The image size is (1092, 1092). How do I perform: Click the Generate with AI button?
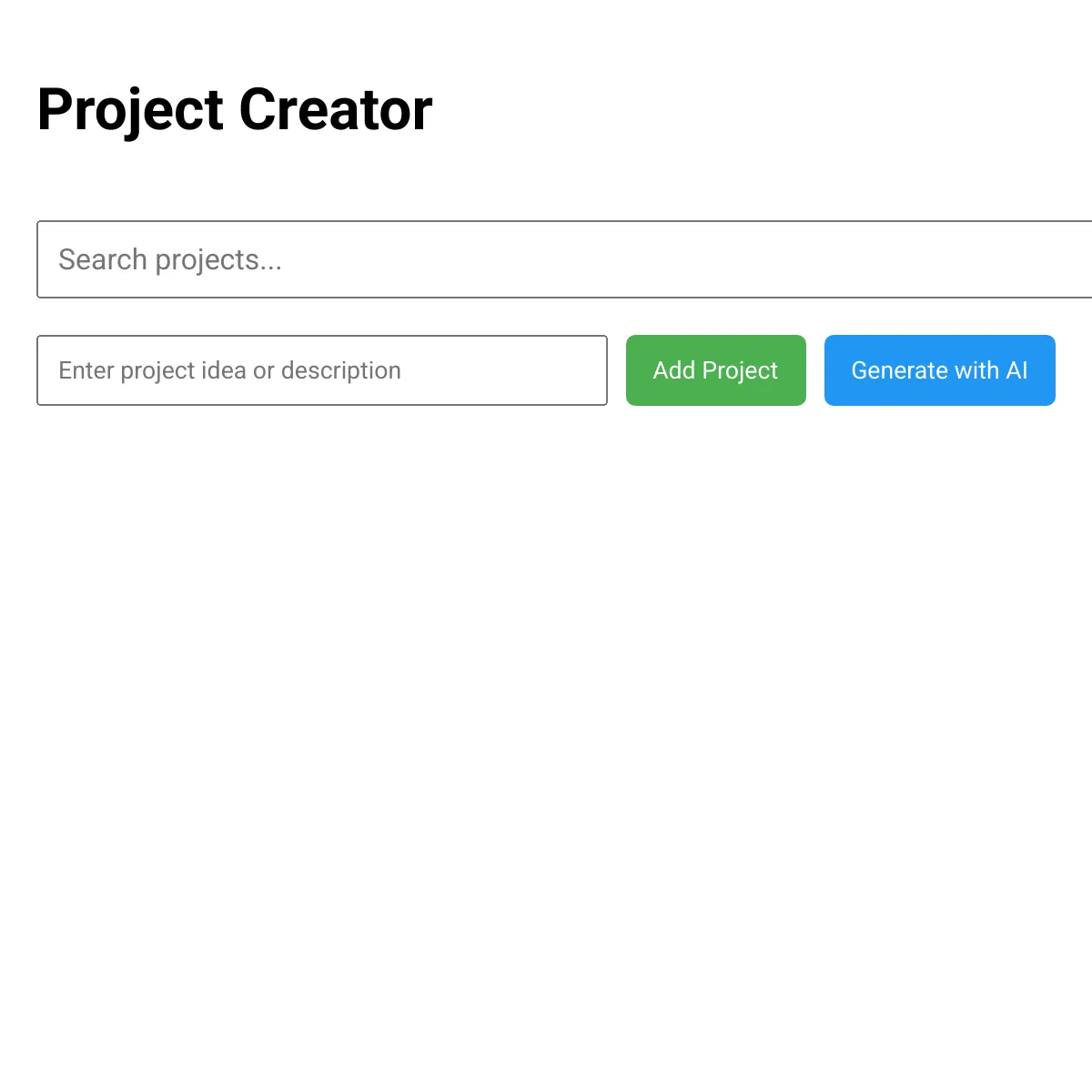939,370
